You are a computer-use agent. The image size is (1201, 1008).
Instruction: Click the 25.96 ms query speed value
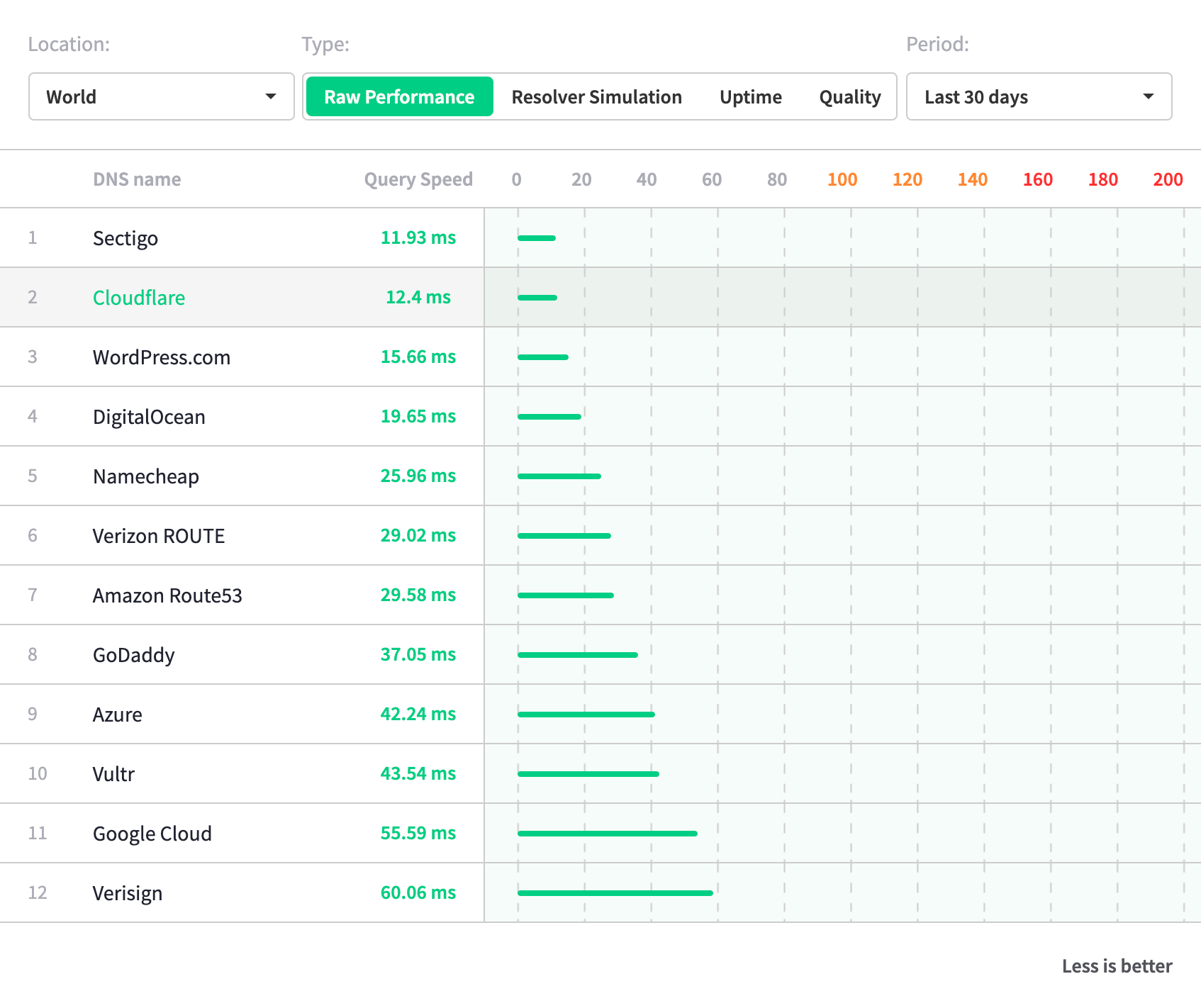[x=418, y=476]
